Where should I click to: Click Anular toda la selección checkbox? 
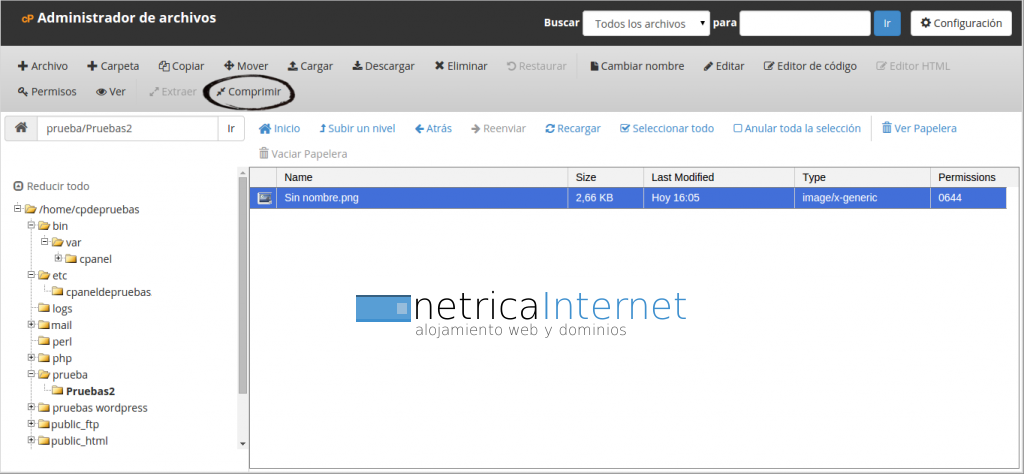point(738,128)
